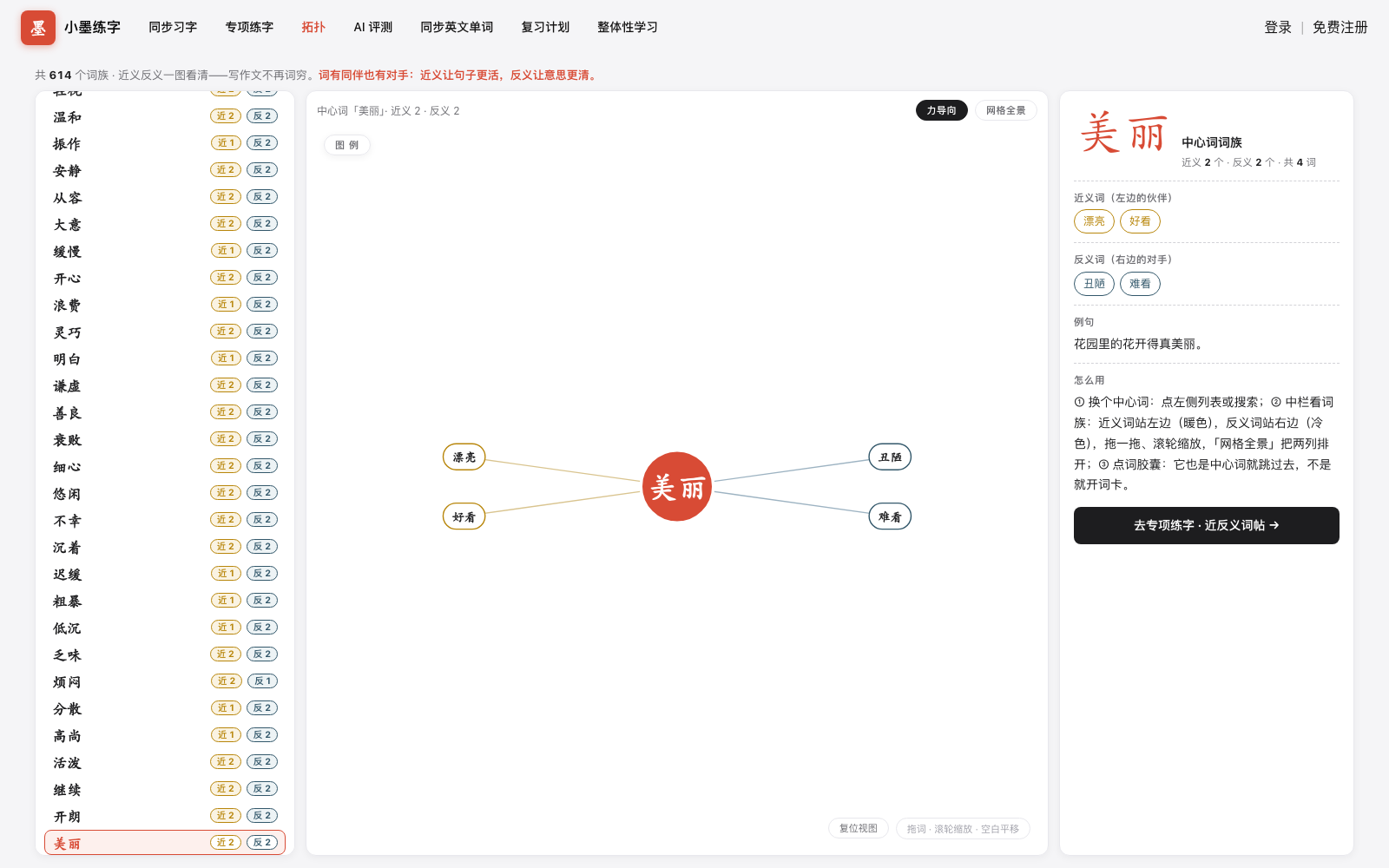Select 灵巧 in the word list

tap(165, 332)
